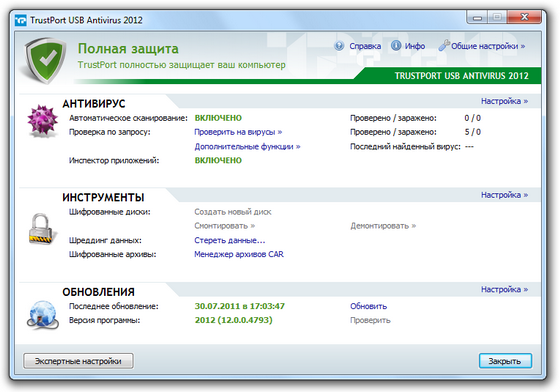Click Стереть данные shredding link
The height and width of the screenshot is (392, 560).
pos(230,240)
